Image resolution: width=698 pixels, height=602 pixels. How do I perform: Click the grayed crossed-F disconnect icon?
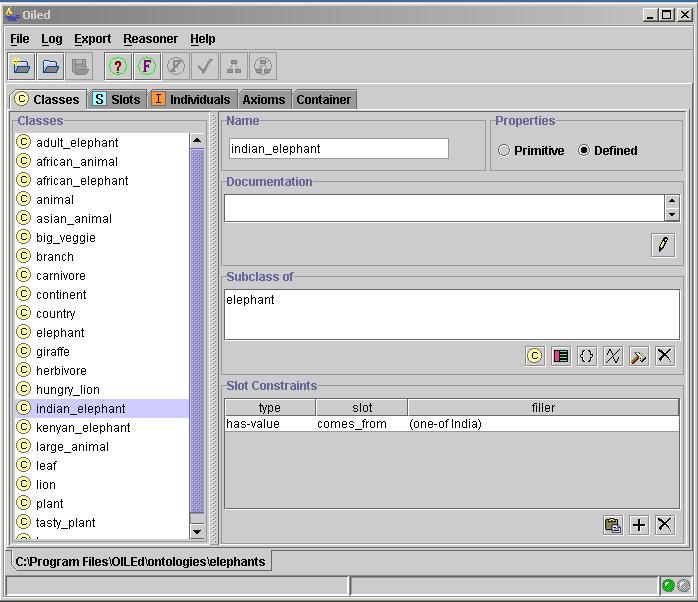coord(176,66)
